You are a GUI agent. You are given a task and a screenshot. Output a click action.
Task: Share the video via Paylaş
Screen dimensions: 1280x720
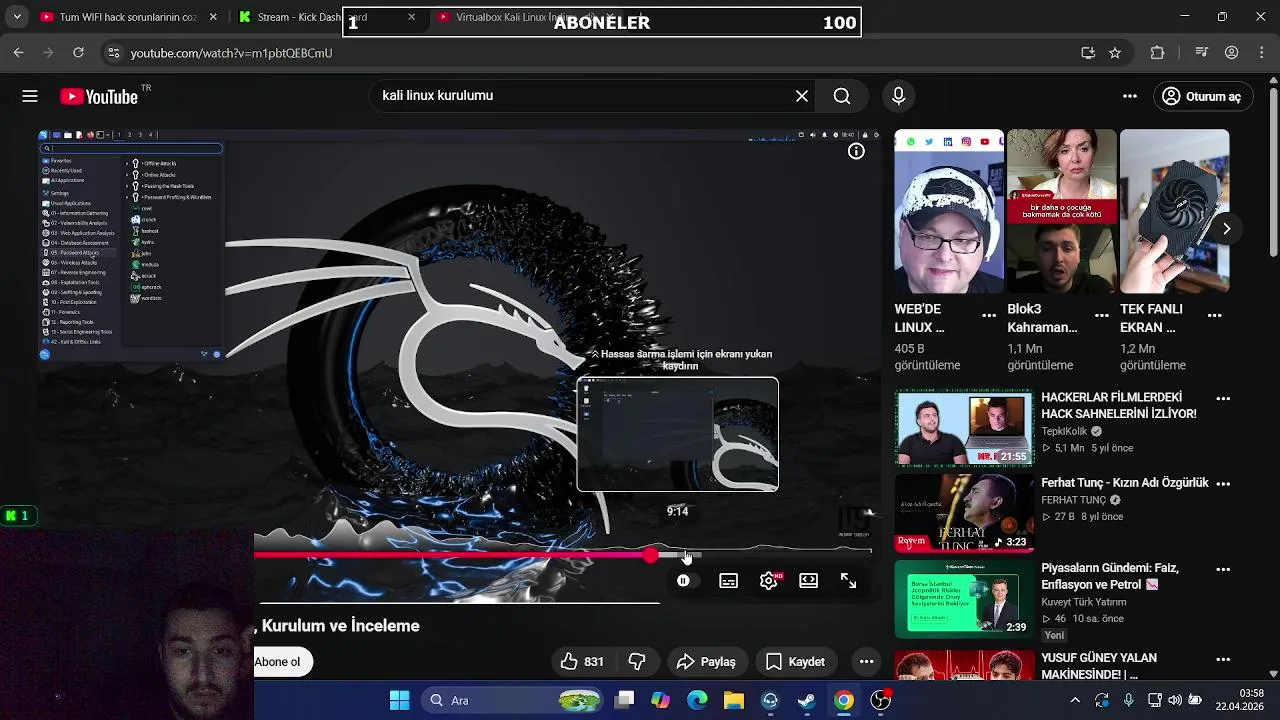pos(706,662)
